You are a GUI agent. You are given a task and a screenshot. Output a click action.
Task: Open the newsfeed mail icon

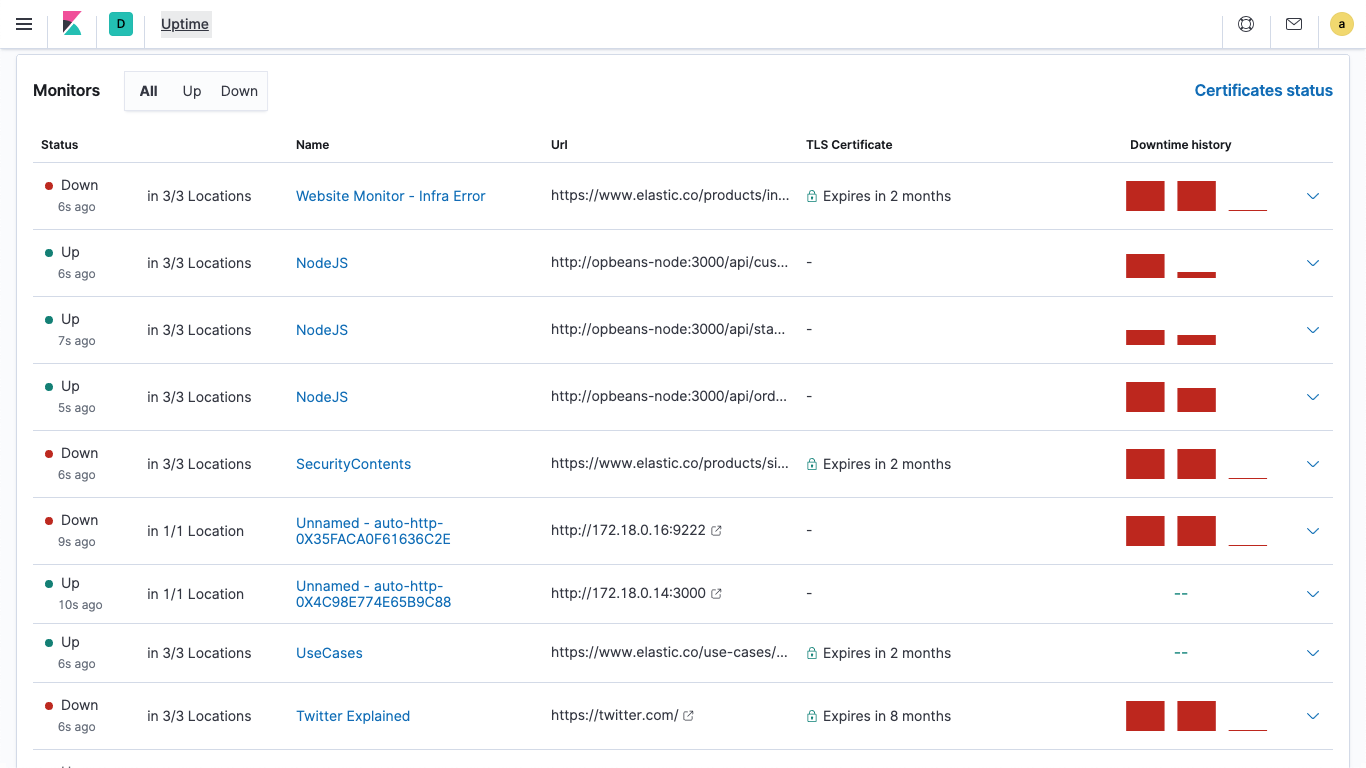pos(1294,24)
